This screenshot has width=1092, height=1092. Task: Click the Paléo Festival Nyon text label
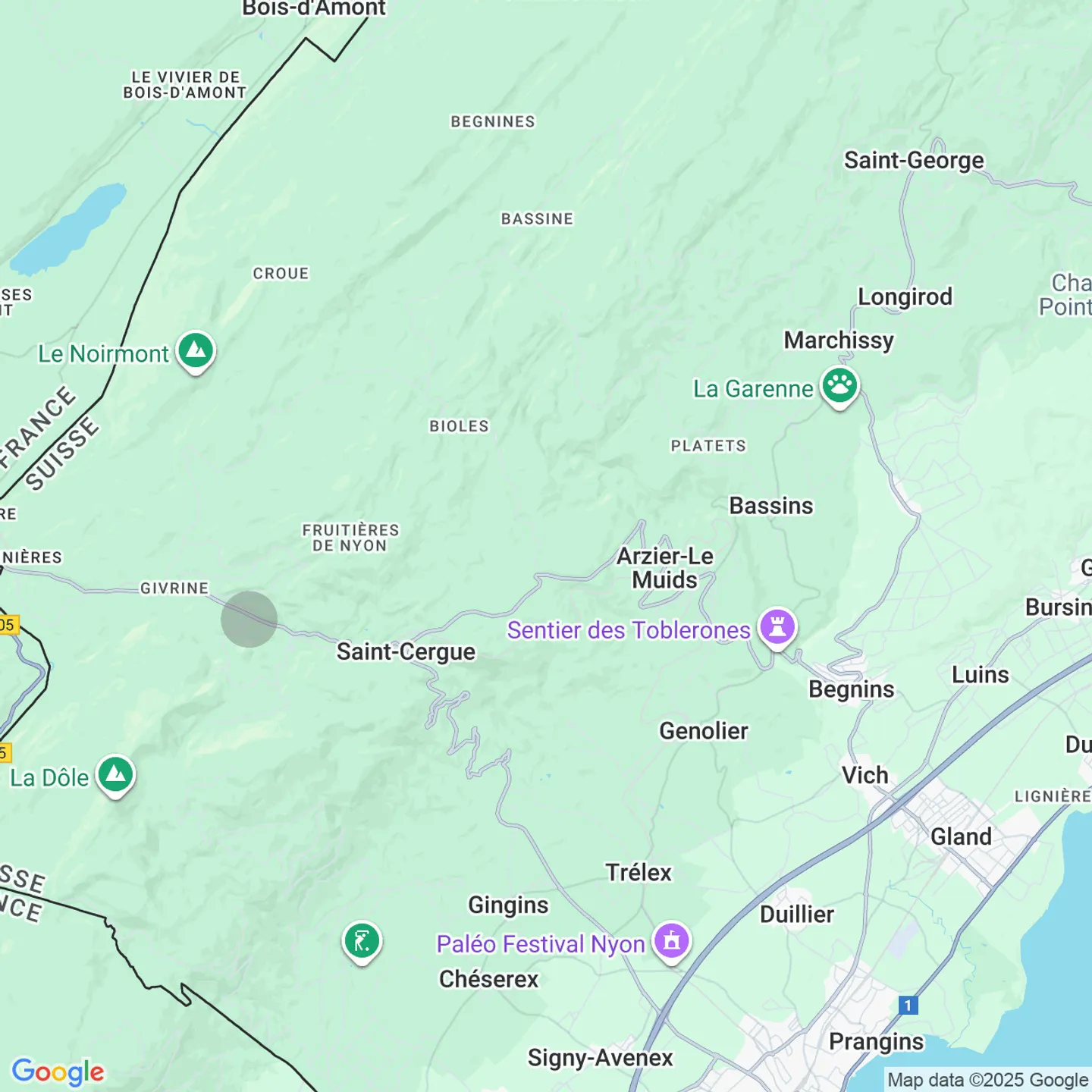click(x=540, y=944)
